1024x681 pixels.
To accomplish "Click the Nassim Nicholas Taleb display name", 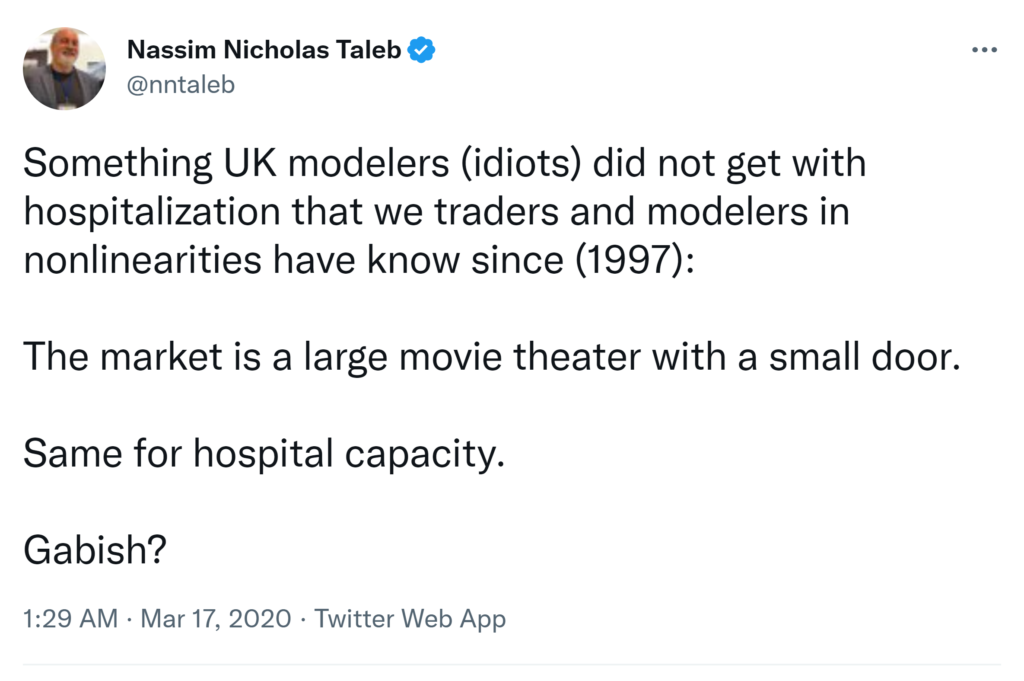I will click(x=264, y=50).
